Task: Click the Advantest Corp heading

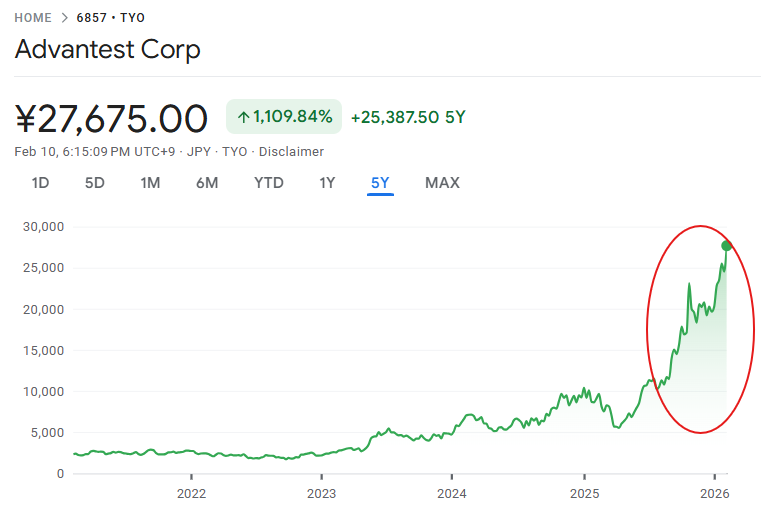Action: pos(107,49)
